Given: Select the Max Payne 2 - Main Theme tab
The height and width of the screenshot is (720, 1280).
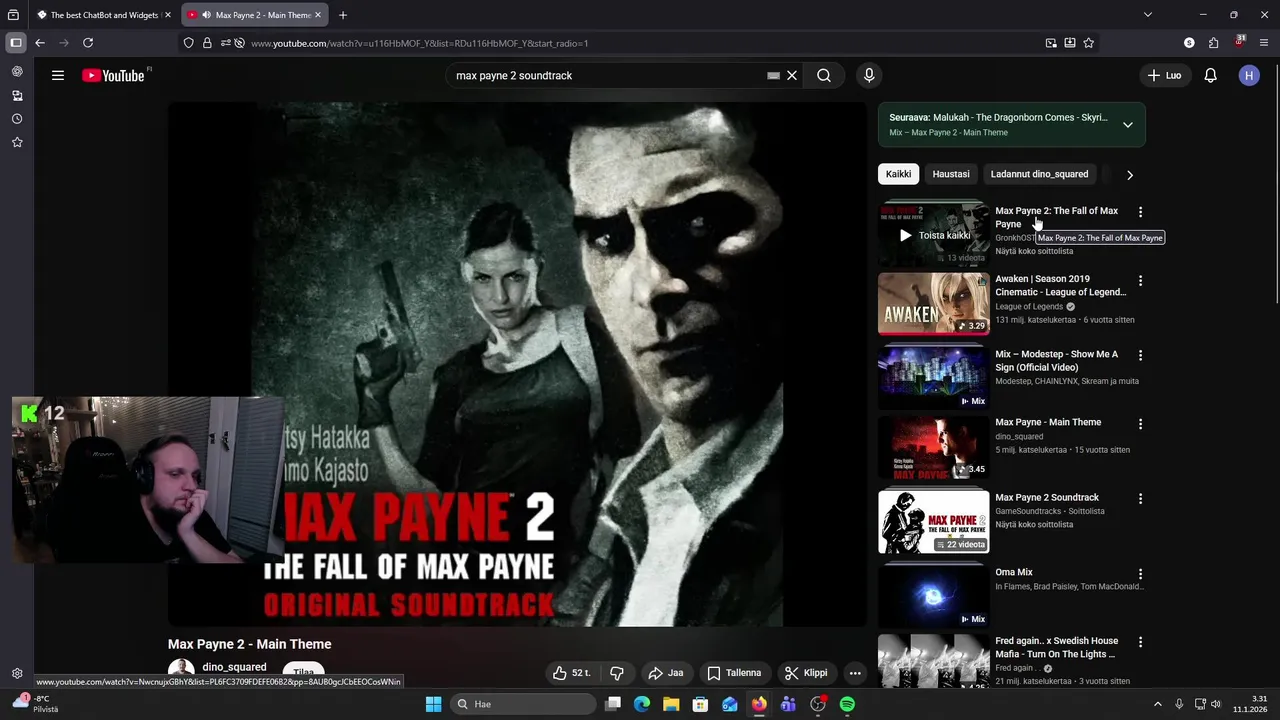Looking at the screenshot, I should tap(256, 15).
